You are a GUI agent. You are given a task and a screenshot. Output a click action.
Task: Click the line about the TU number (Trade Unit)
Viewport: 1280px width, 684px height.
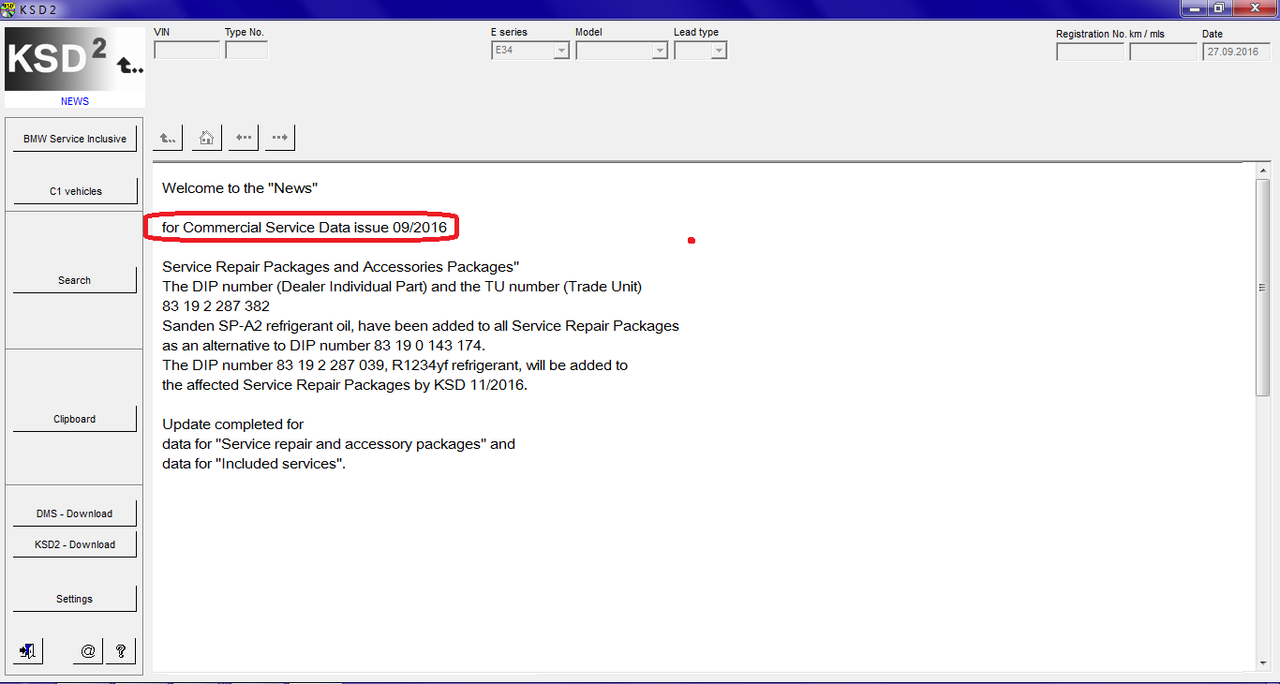(402, 286)
